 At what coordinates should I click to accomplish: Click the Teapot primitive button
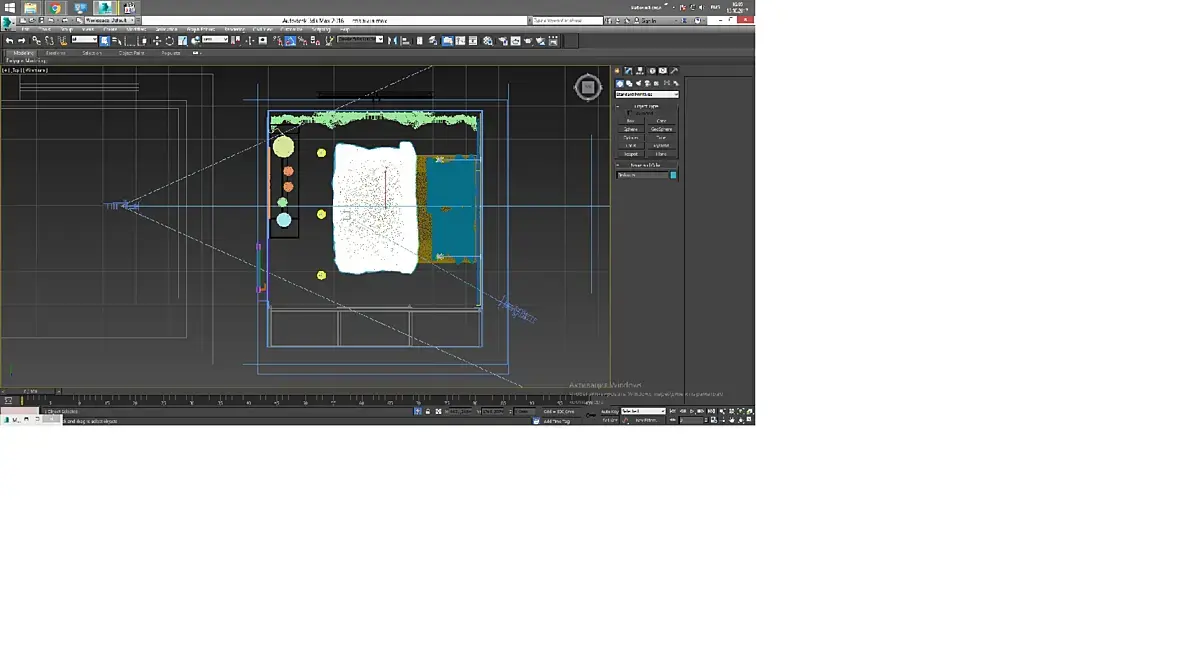click(x=631, y=154)
